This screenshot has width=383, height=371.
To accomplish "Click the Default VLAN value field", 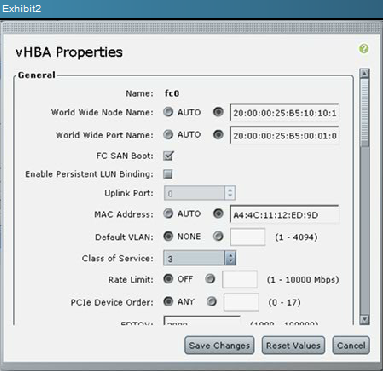I will click(x=248, y=237).
